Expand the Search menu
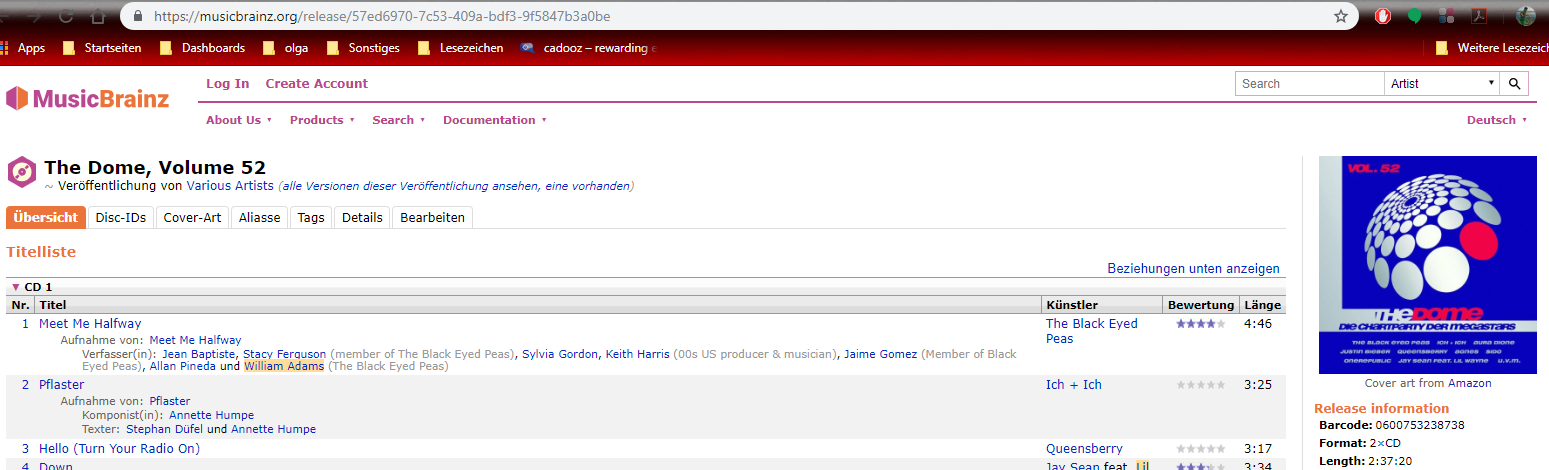 coord(398,120)
